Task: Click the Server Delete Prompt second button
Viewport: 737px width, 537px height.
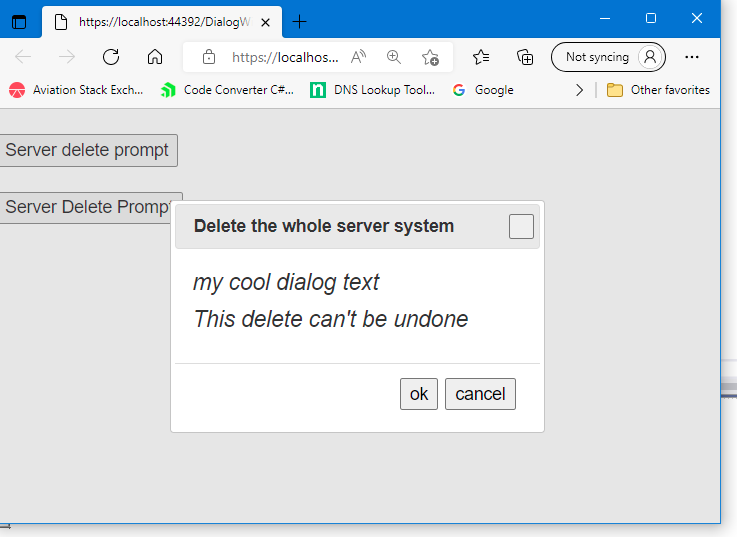Action: (x=86, y=207)
